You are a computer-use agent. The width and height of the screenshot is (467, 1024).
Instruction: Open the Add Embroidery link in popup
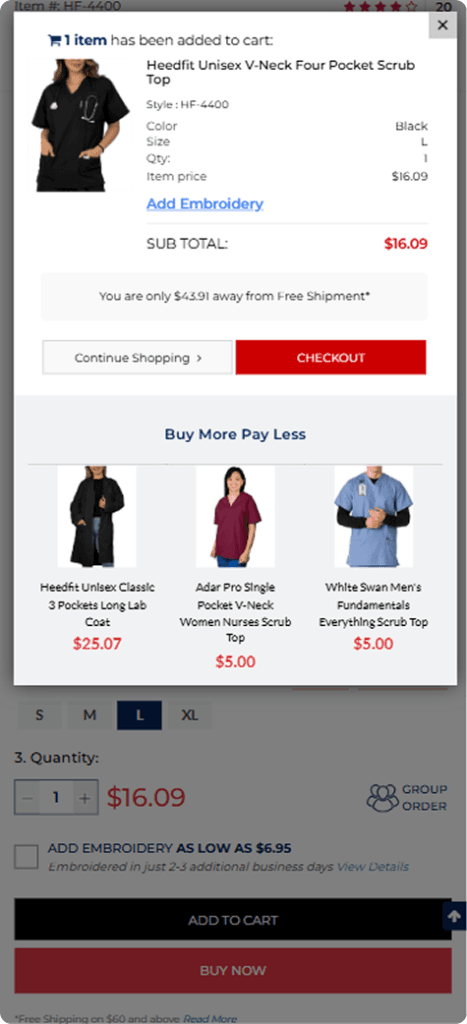coord(205,204)
